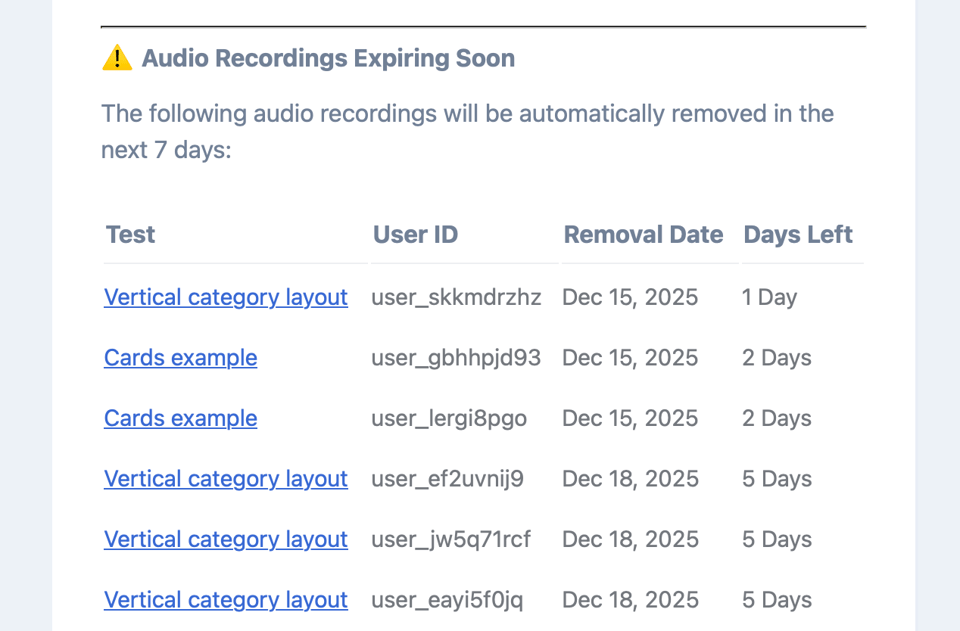Click the Removal Date column header
Screen dimensions: 960x631
coord(643,235)
